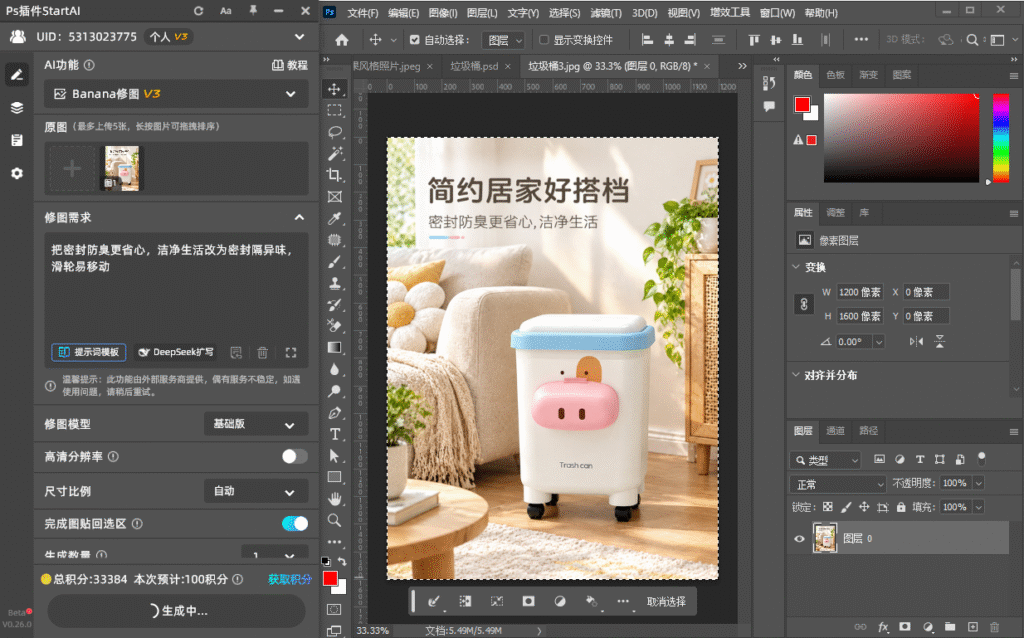Select the Frame tool
The image size is (1024, 638).
pos(334,197)
